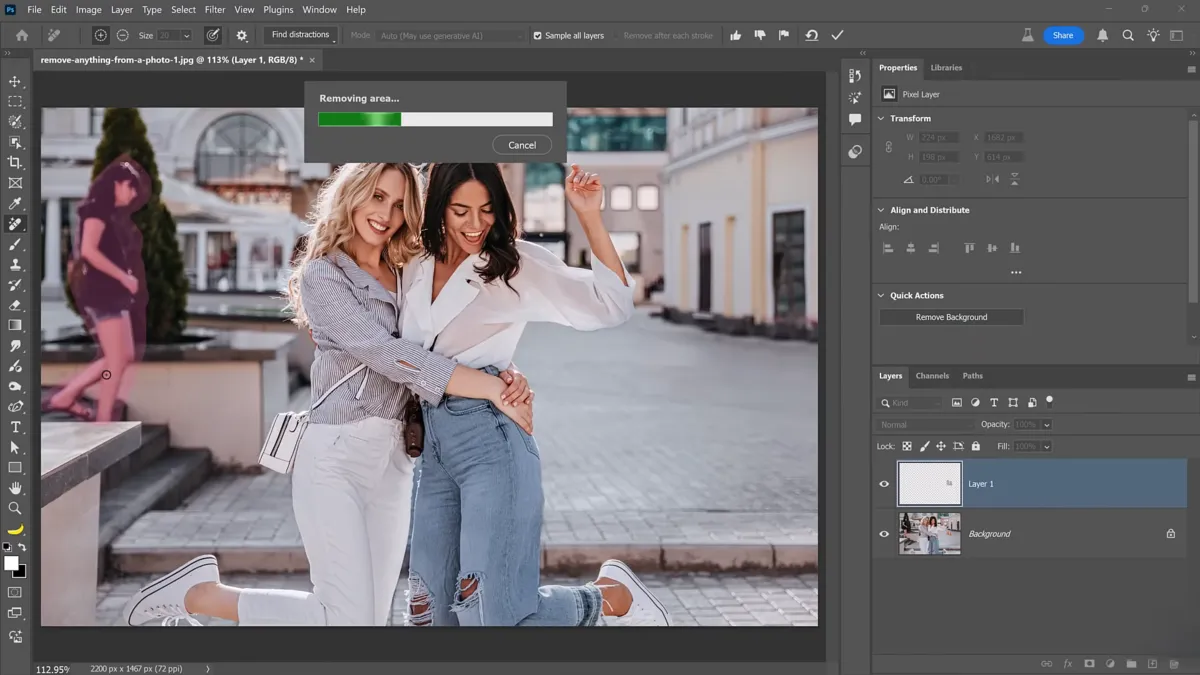The width and height of the screenshot is (1200, 675).
Task: Hide Layer 1 visibility
Action: pos(884,483)
